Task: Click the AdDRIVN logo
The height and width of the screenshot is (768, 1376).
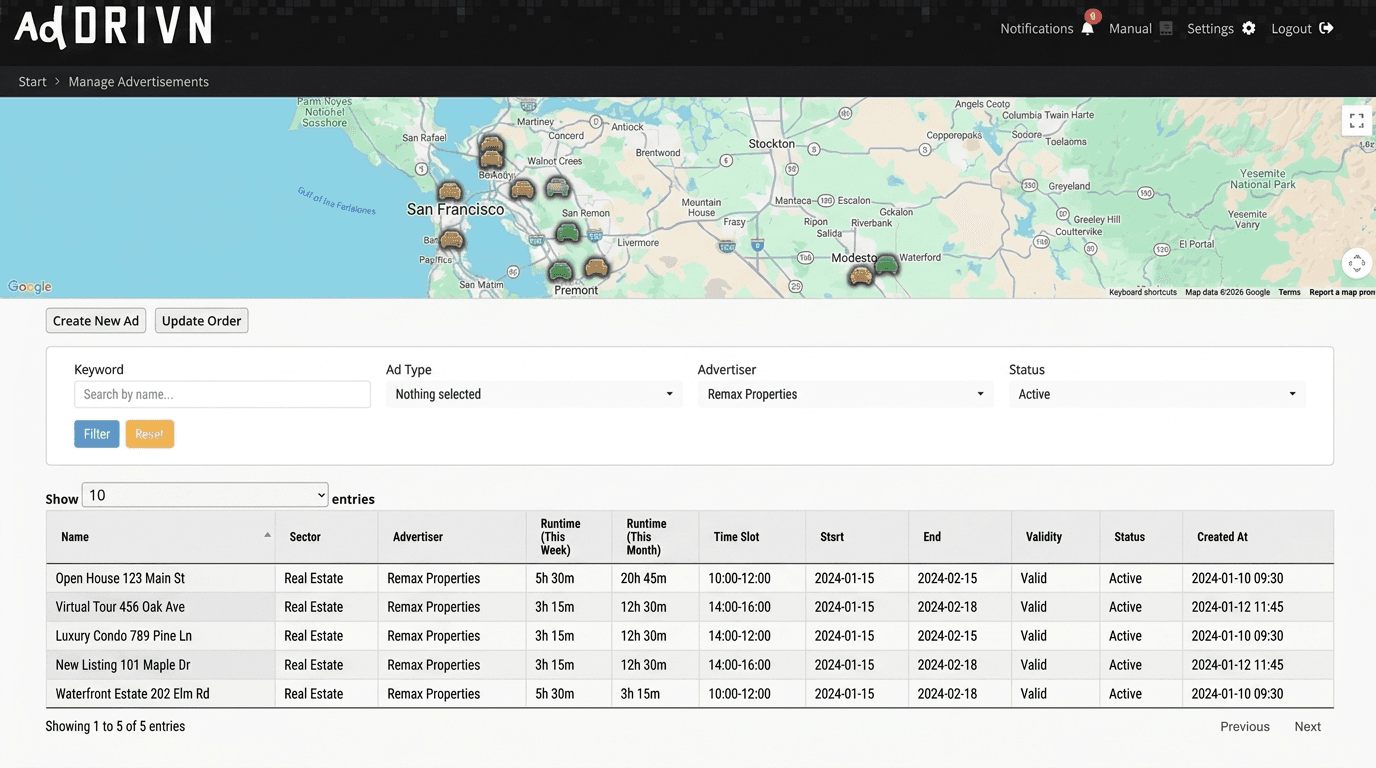Action: 113,27
